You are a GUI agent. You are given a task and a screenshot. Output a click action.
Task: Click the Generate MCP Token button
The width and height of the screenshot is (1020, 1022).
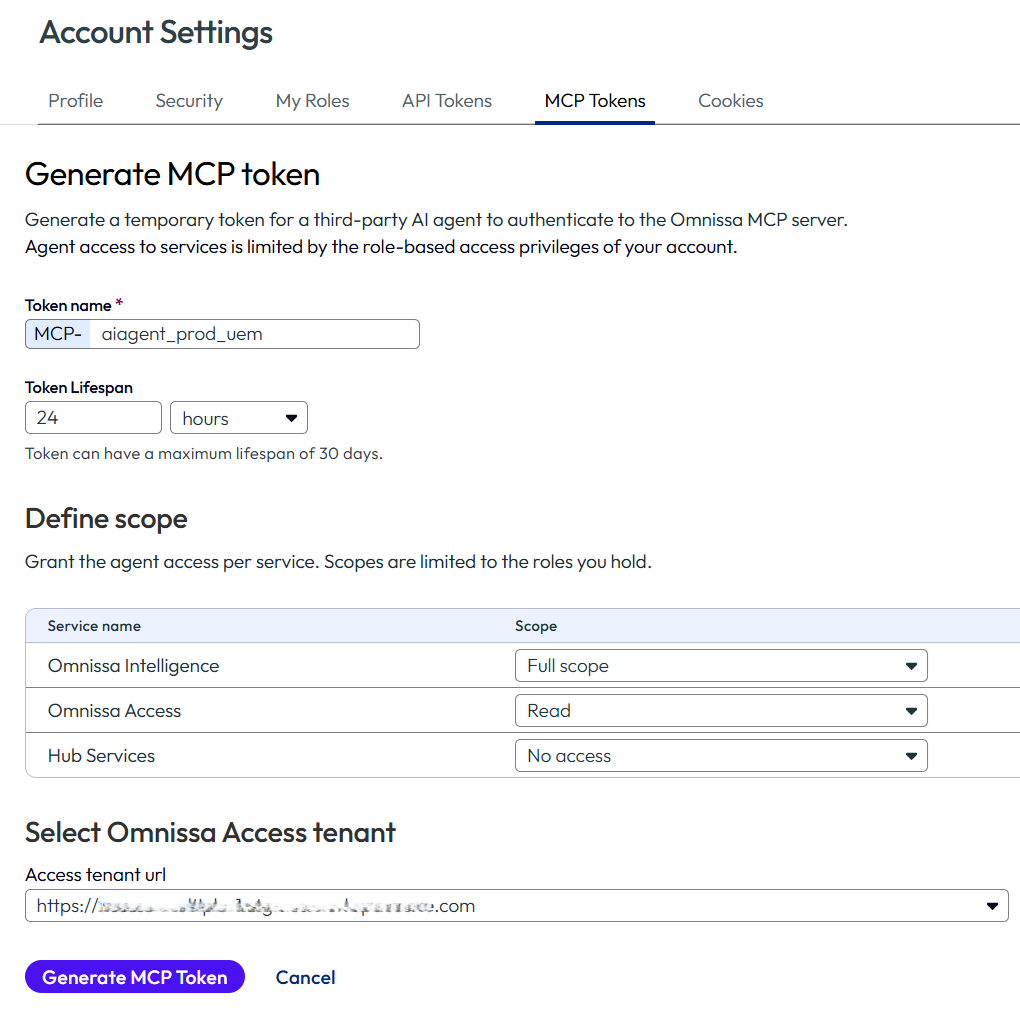click(135, 977)
